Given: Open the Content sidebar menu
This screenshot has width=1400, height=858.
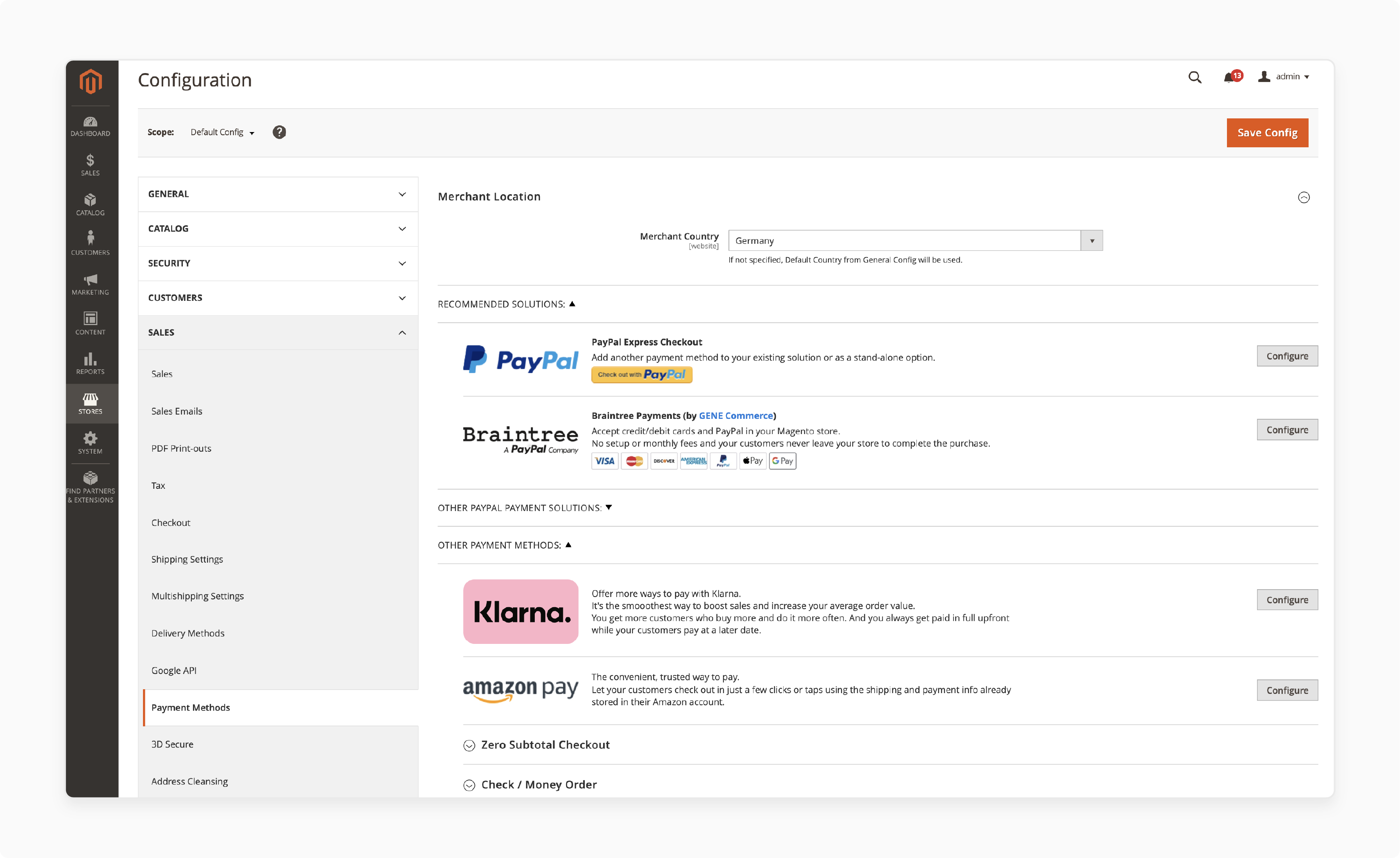Looking at the screenshot, I should pos(90,323).
